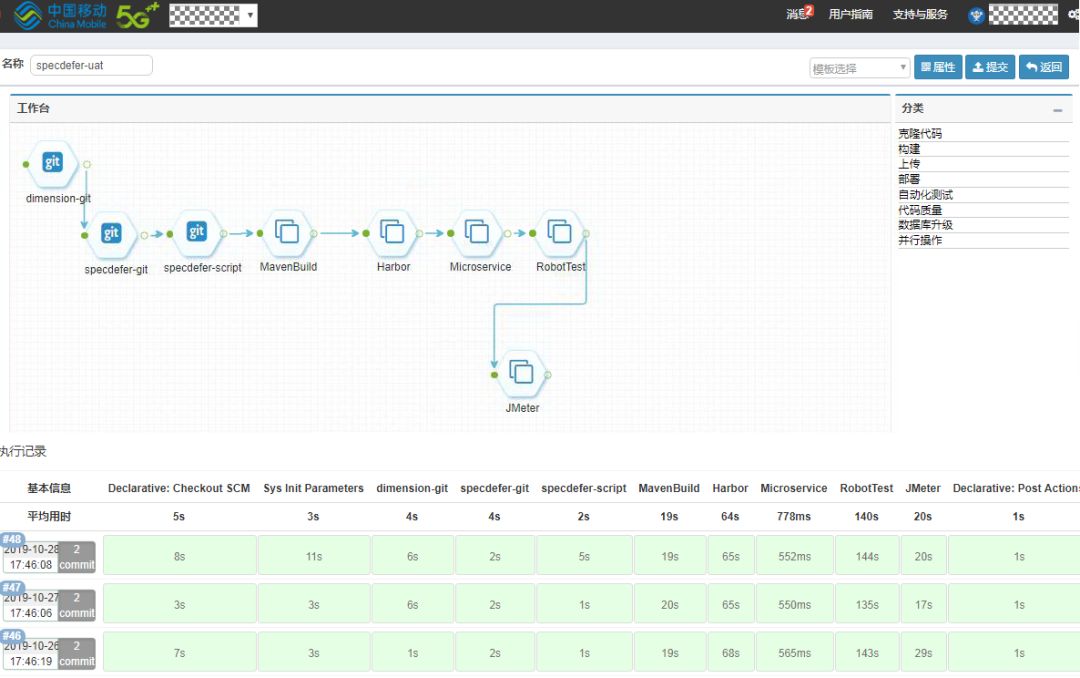Click build #46 JMeter stage cell 29s
Viewport: 1080px width, 678px height.
pos(923,652)
